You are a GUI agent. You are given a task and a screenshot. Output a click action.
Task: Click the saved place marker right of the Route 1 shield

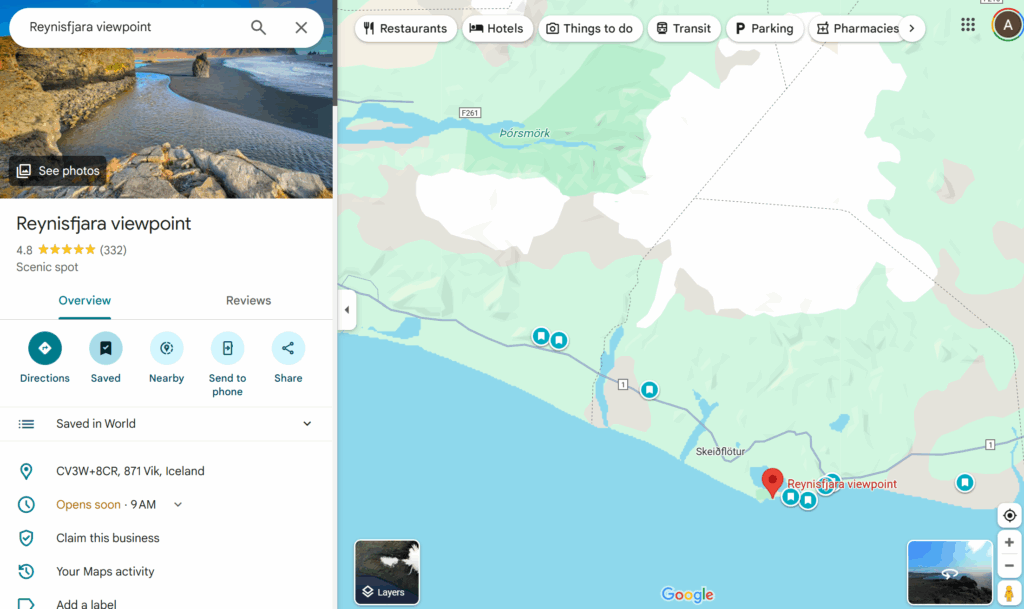pos(649,390)
